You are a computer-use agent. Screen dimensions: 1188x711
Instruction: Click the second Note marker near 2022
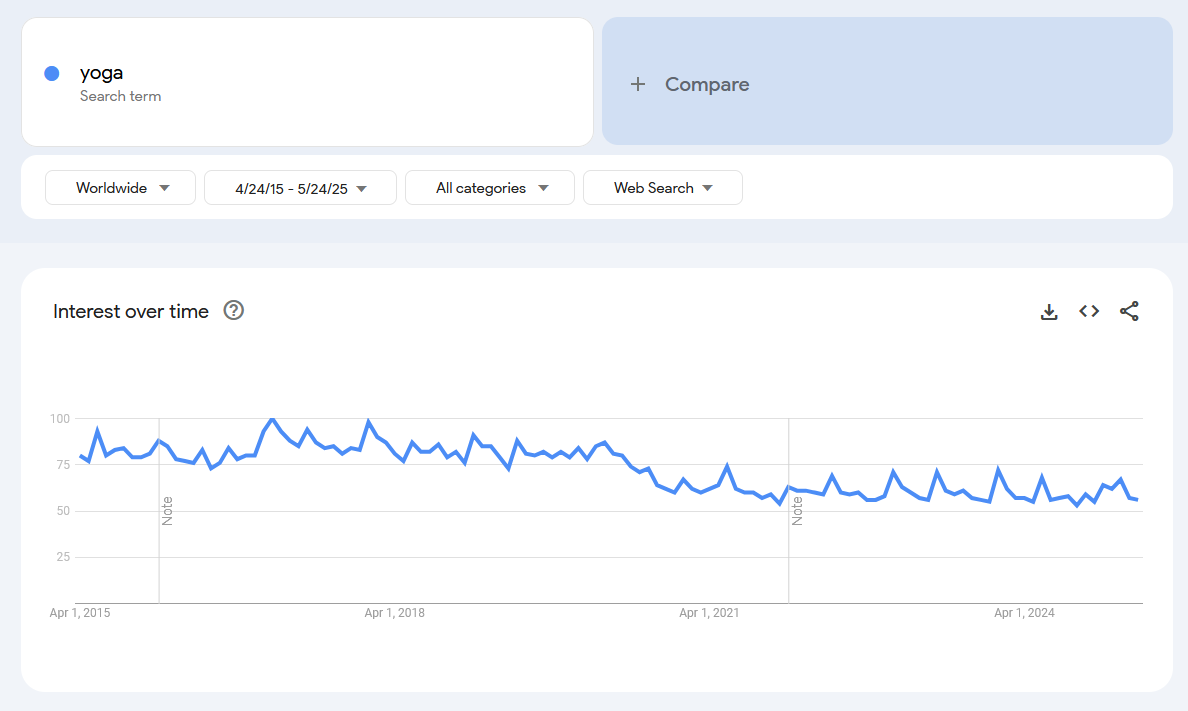click(x=797, y=510)
